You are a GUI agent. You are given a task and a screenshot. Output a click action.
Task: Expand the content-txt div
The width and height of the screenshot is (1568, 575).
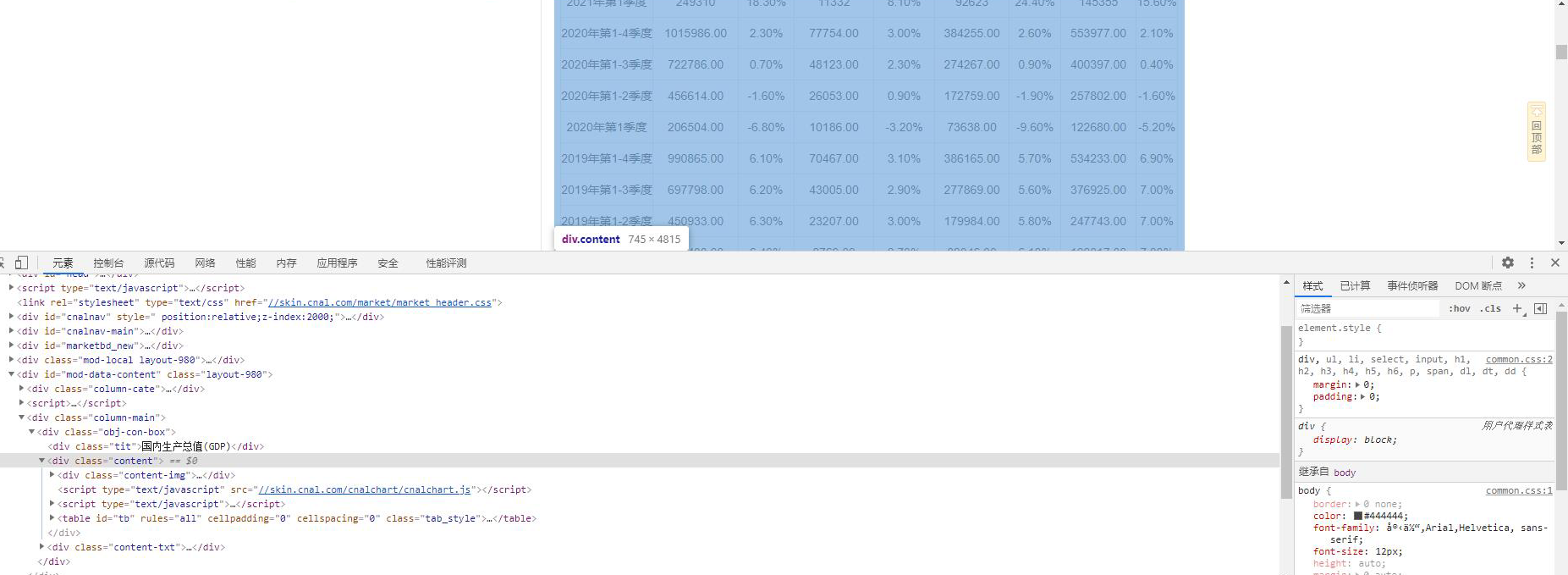41,547
